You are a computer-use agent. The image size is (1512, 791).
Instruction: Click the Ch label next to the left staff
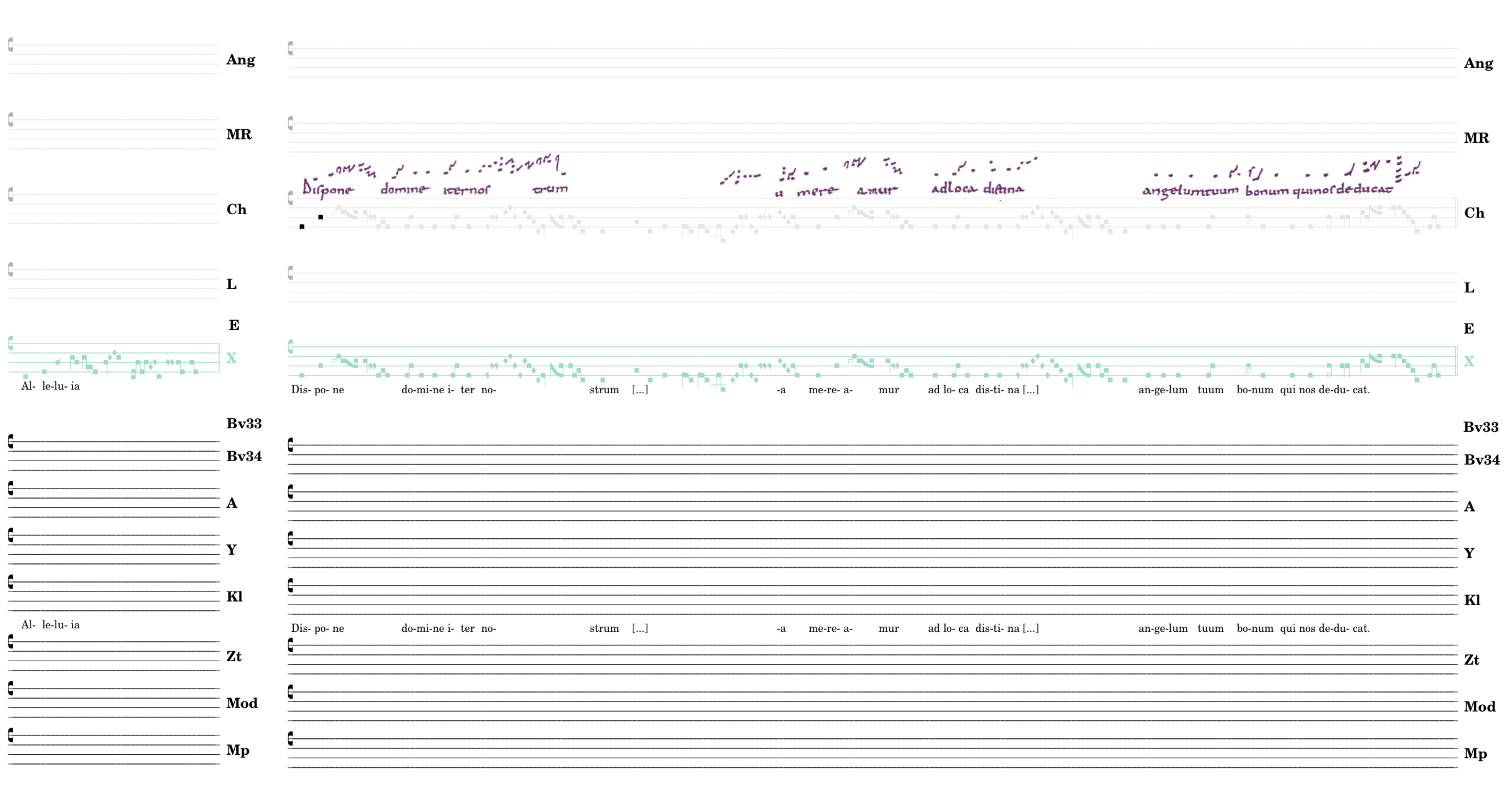click(236, 210)
